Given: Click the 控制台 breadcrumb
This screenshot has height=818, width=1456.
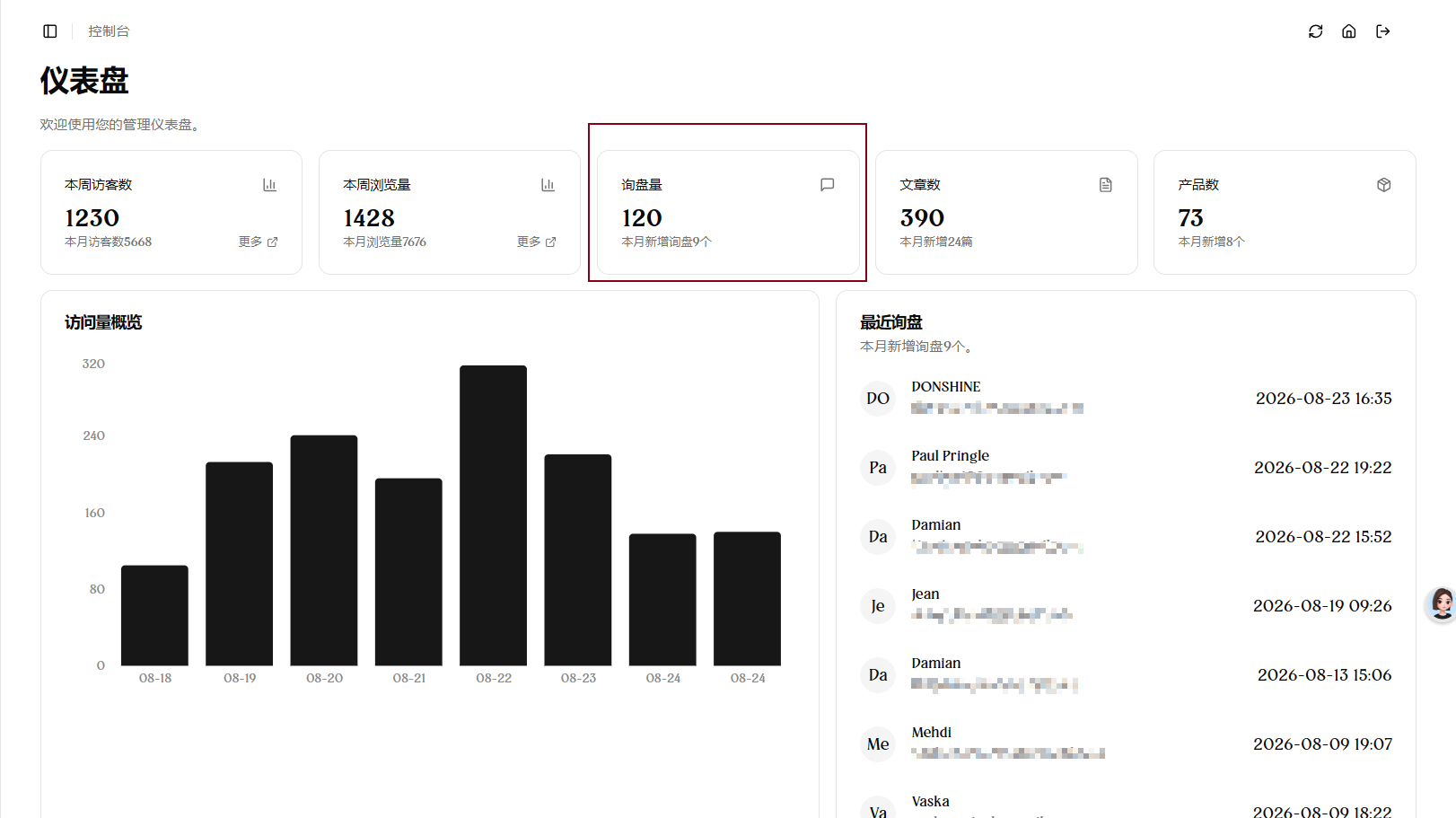Looking at the screenshot, I should (109, 31).
